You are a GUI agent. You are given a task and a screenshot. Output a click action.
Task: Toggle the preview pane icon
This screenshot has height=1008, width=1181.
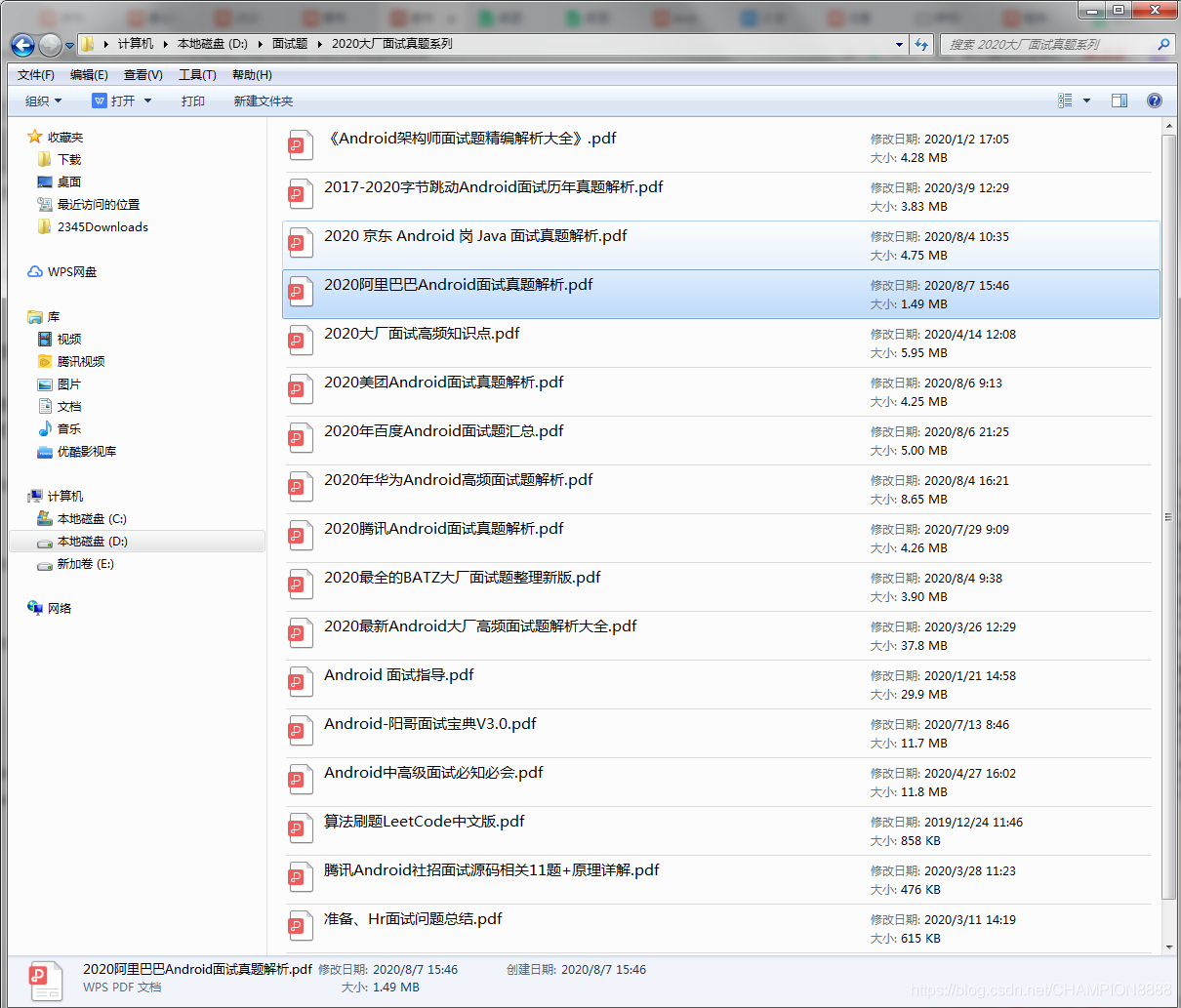(x=1120, y=101)
